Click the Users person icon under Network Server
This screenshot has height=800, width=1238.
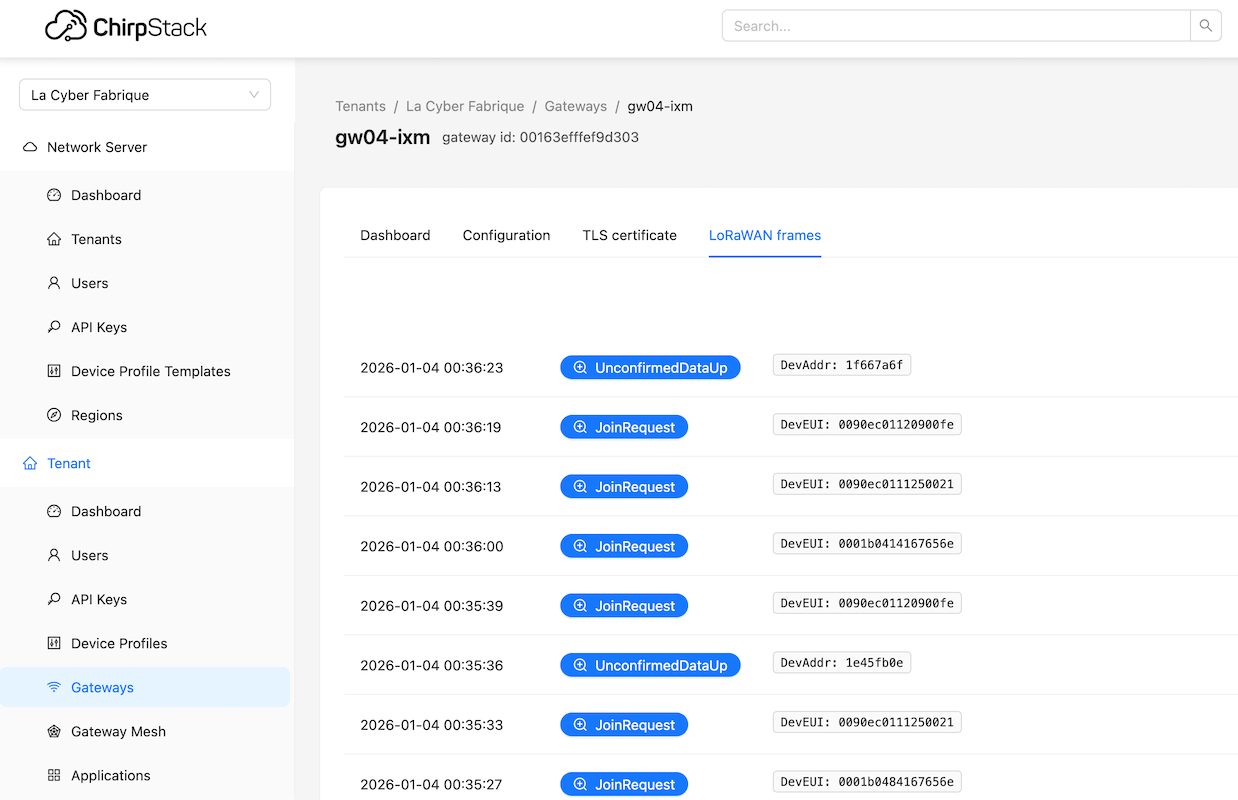tap(52, 283)
